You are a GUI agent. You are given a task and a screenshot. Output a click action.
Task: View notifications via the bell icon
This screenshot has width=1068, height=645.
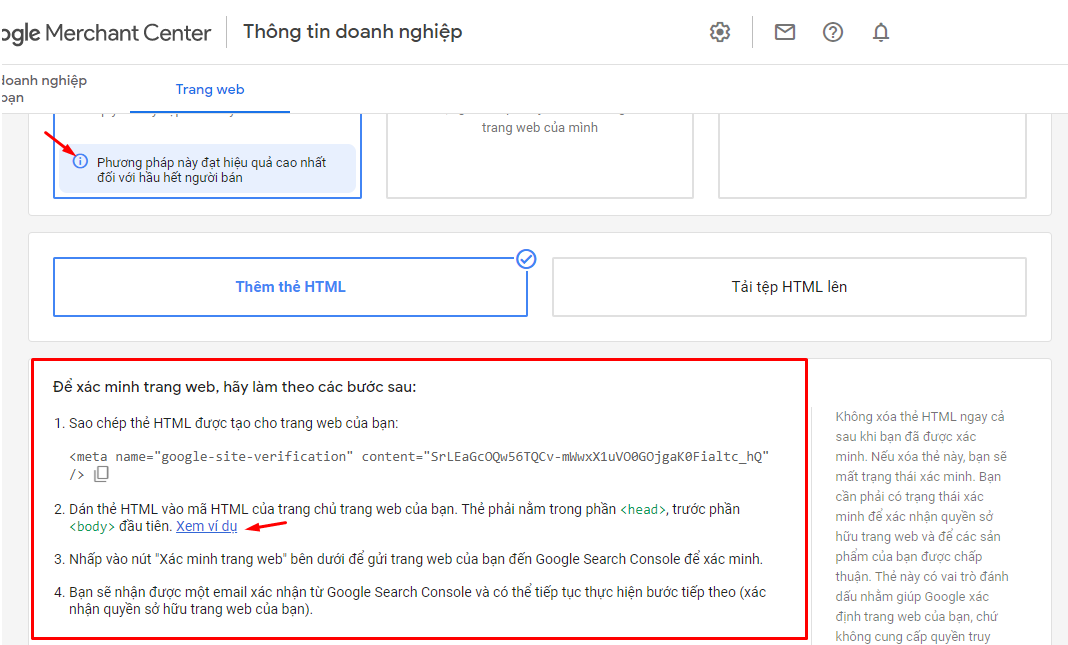880,31
